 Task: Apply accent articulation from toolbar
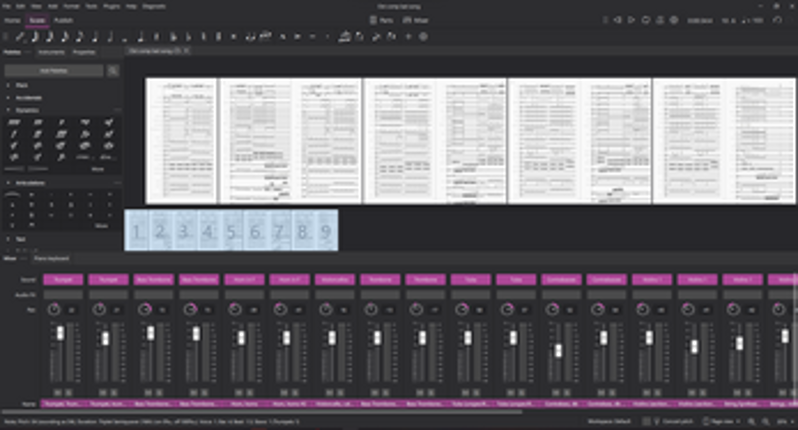298,37
